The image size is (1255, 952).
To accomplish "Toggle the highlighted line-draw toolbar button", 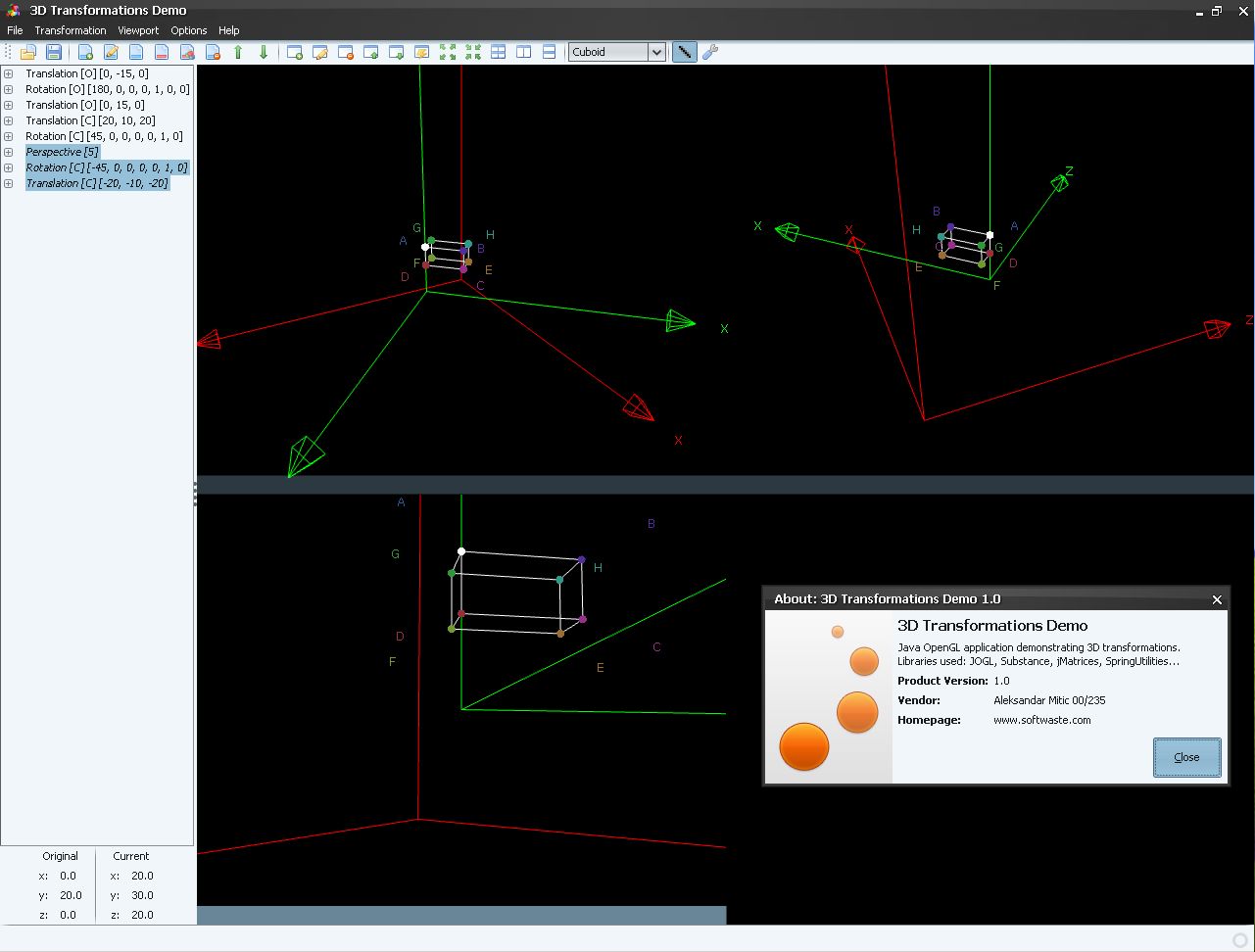I will [685, 52].
